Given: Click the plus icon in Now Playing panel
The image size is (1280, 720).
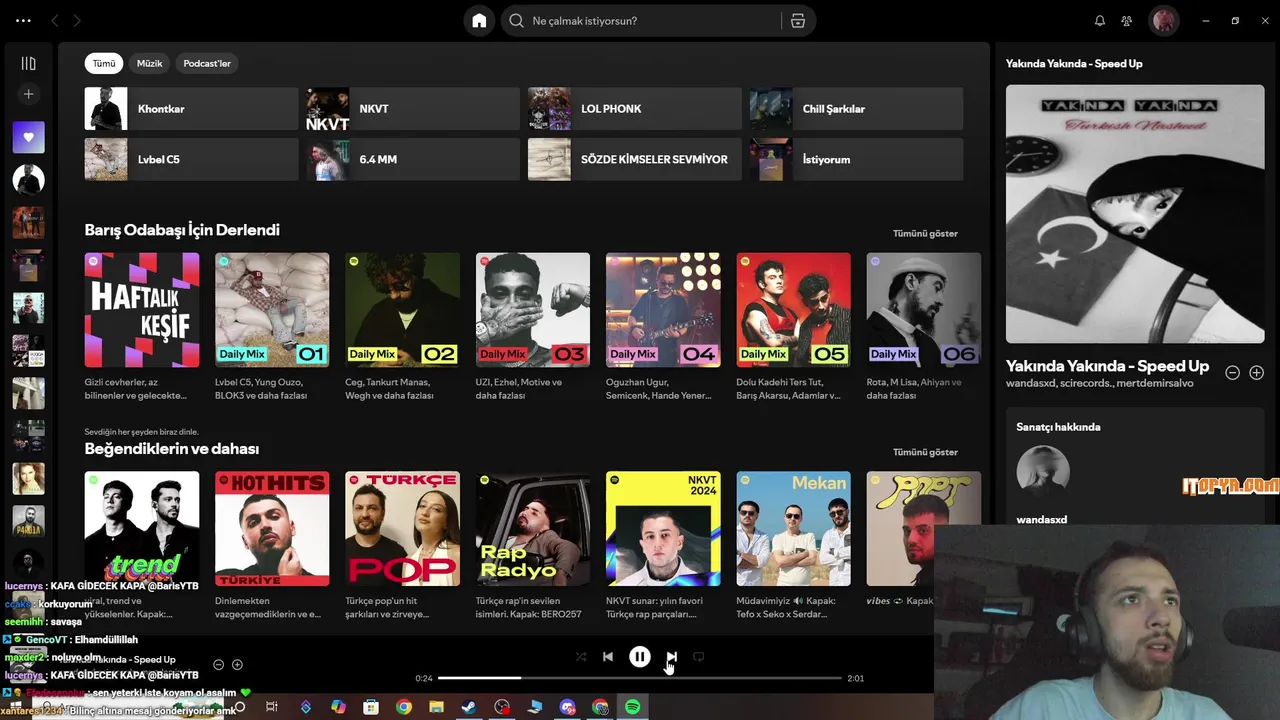Looking at the screenshot, I should 1256,373.
